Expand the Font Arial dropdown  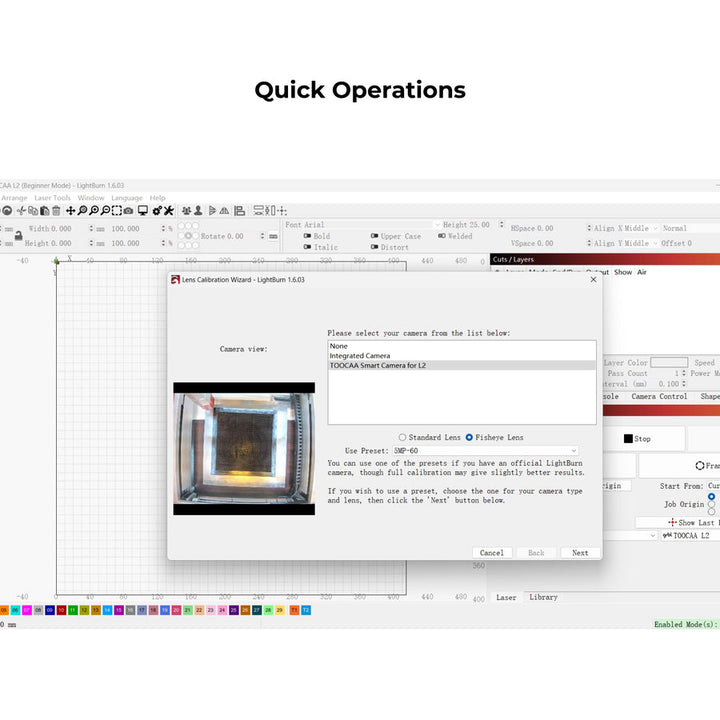pos(362,225)
